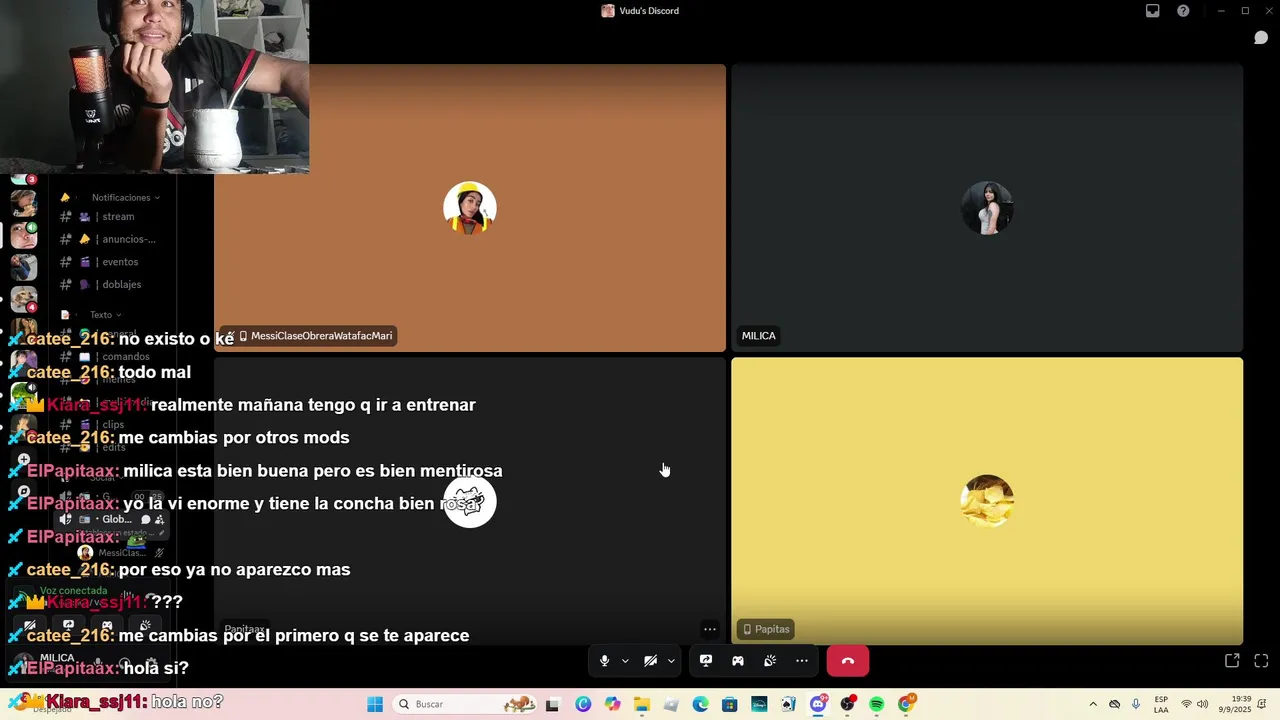1280x720 pixels.
Task: Open Solitaire from the taskbar
Action: [789, 704]
